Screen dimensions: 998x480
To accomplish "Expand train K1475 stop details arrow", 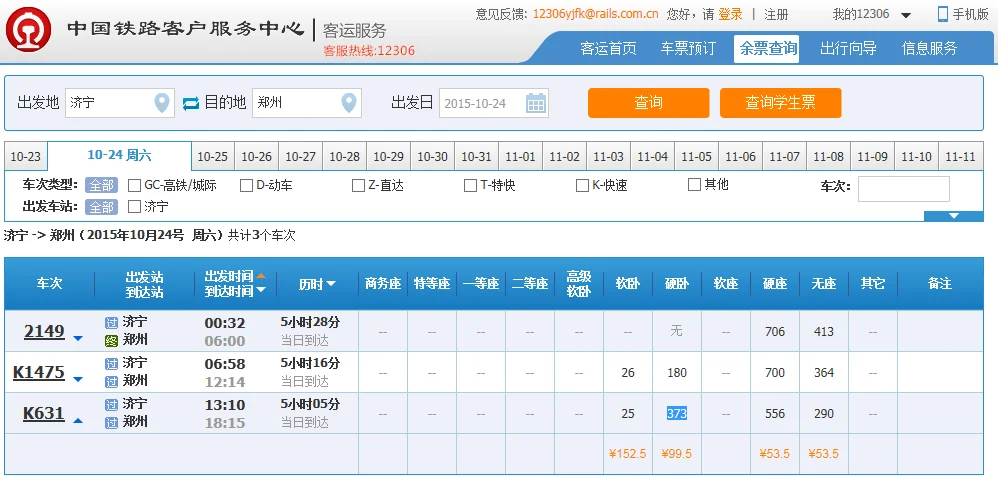I will coord(78,380).
